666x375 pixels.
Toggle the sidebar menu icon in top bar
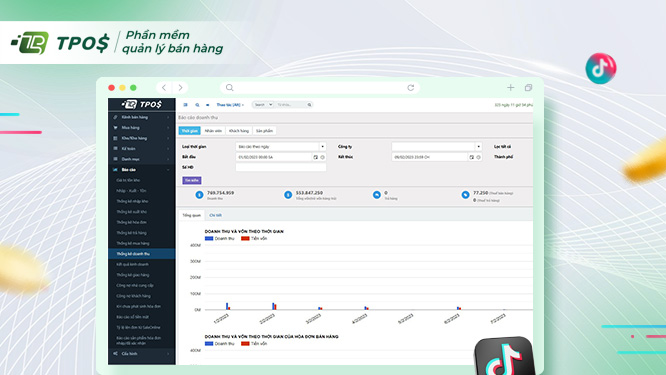[186, 105]
